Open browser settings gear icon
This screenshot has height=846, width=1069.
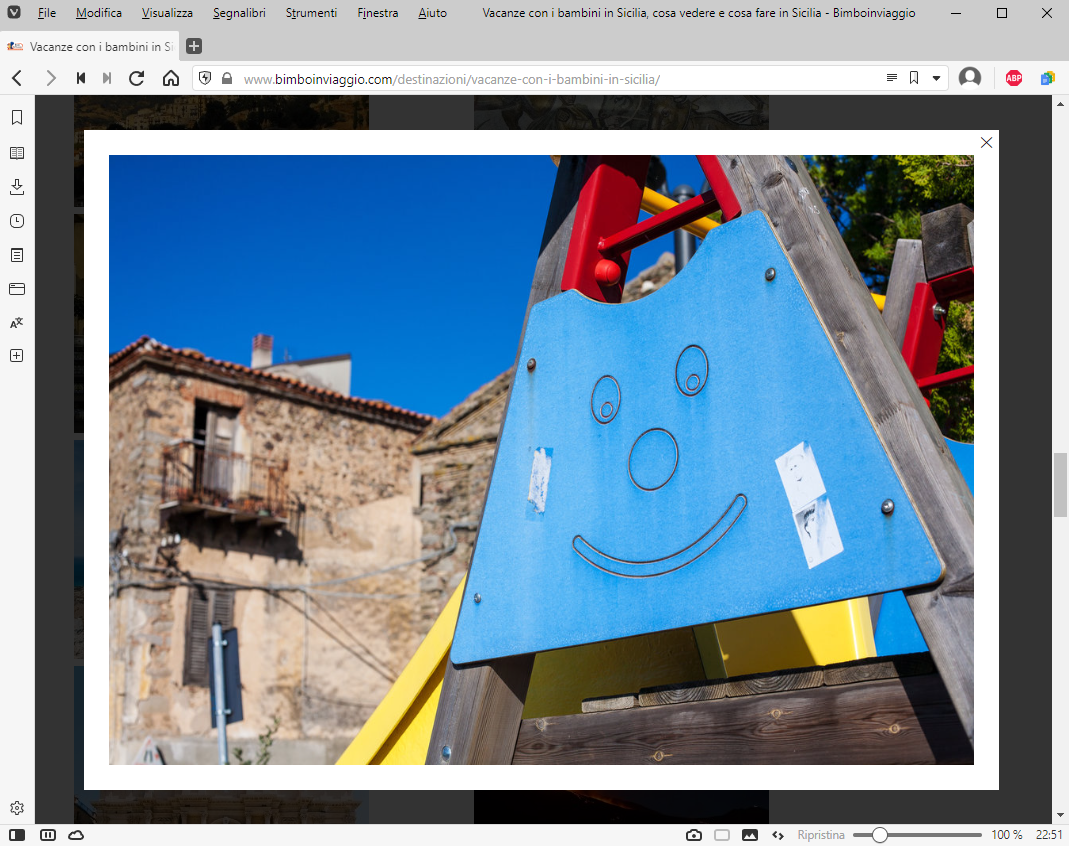[17, 808]
